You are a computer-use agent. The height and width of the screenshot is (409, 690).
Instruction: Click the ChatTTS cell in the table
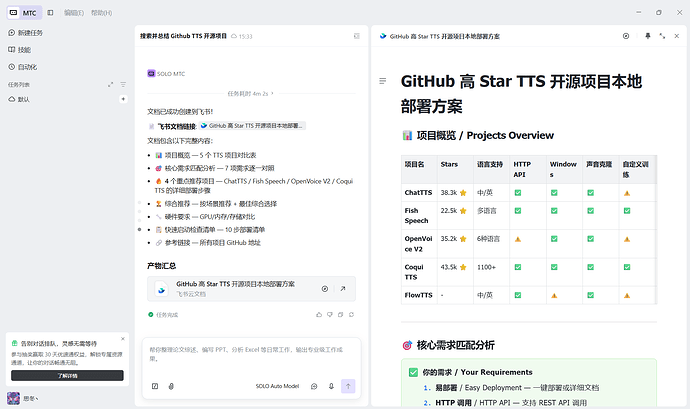[x=418, y=192]
